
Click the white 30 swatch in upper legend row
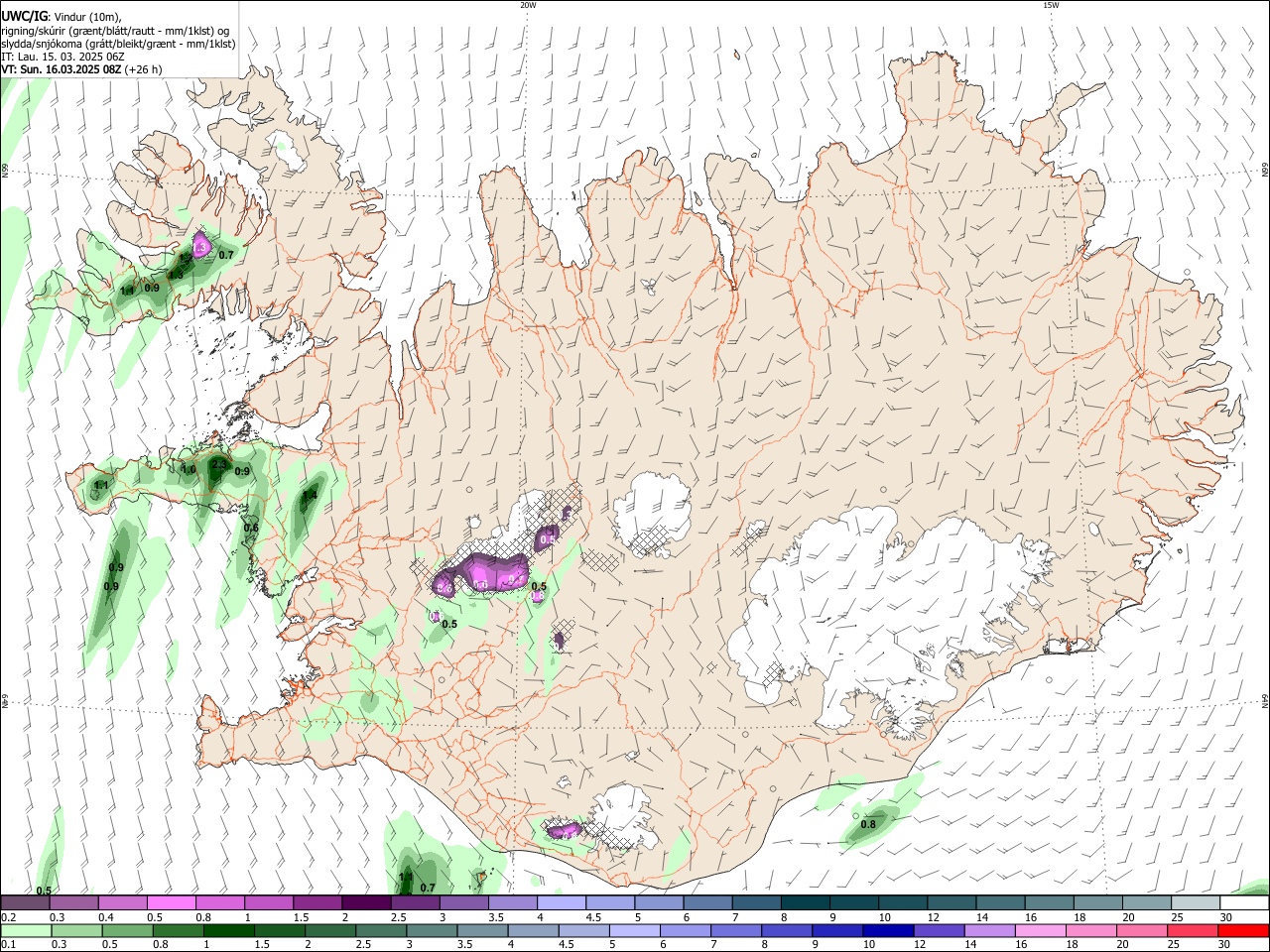(1245, 902)
